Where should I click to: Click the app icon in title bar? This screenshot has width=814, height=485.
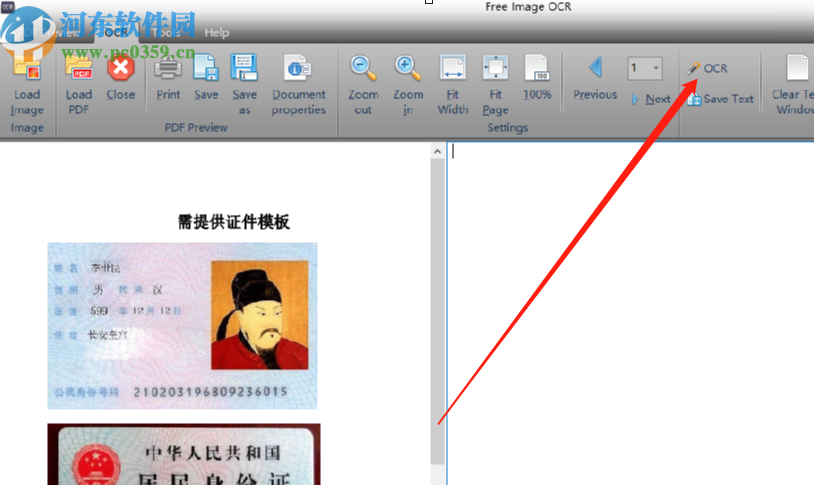pyautogui.click(x=7, y=6)
